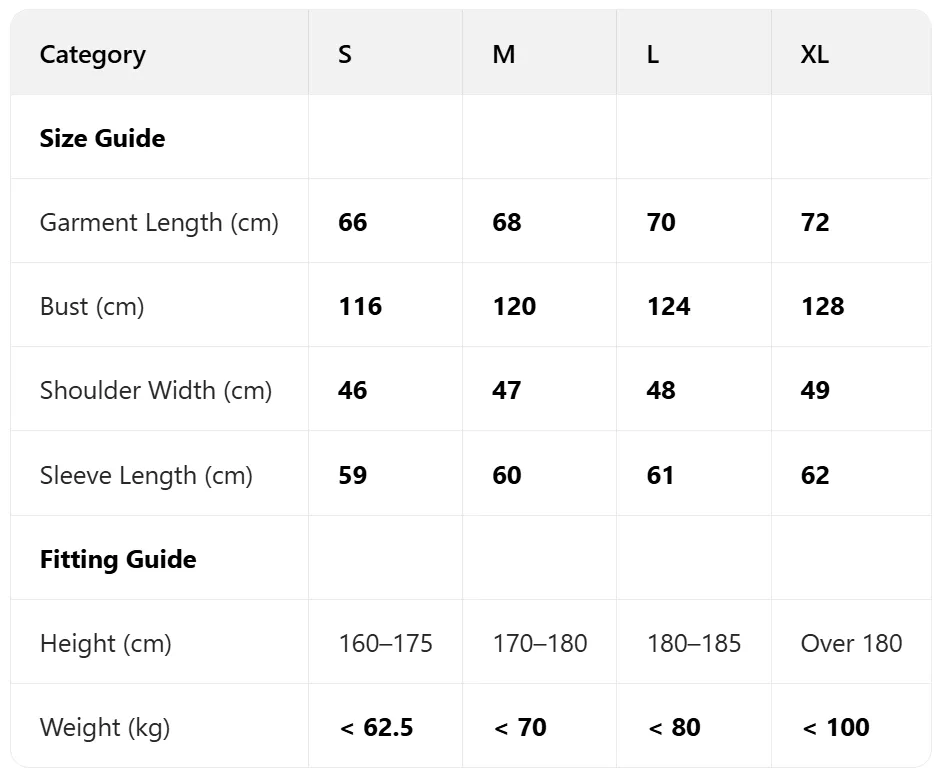Viewport: 934px width, 774px height.
Task: Click the Fitting Guide section heading
Action: click(118, 559)
